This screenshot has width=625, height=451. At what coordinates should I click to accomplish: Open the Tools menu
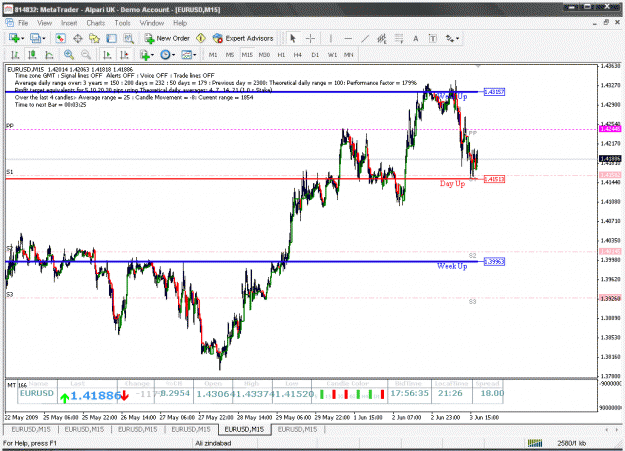tap(122, 23)
